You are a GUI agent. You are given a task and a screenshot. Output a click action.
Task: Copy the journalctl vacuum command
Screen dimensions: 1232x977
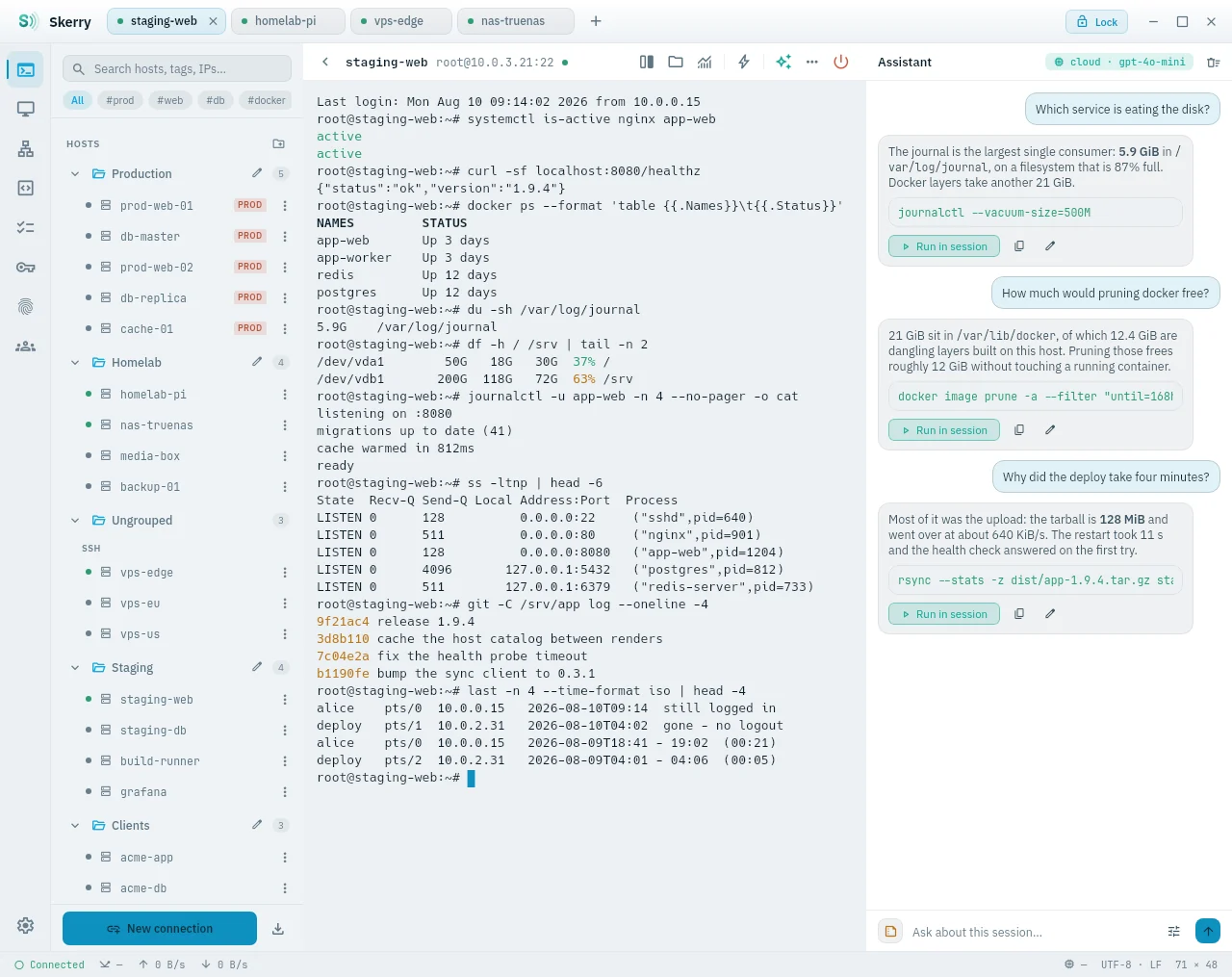(1019, 246)
